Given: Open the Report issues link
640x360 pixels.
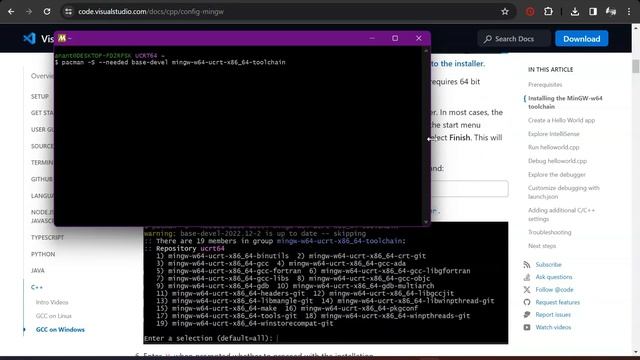Looking at the screenshot, I should click(x=553, y=315).
